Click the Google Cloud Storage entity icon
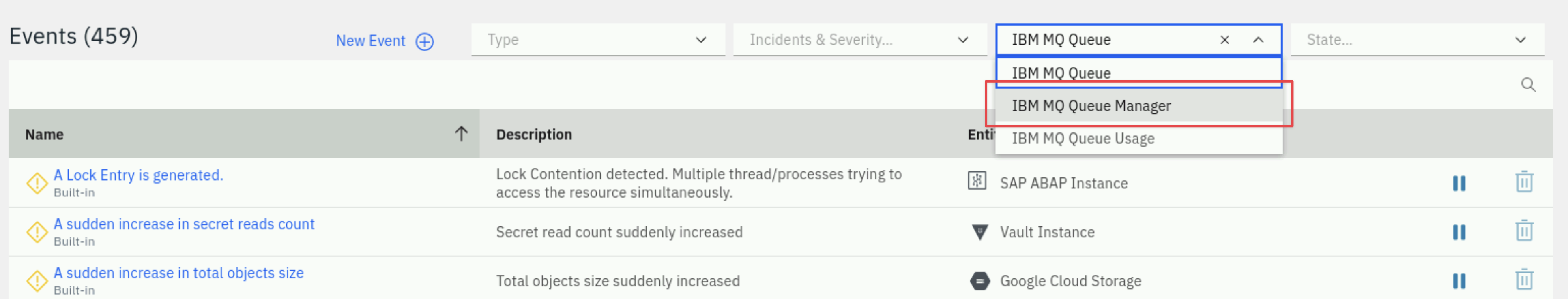1568x299 pixels. (979, 281)
